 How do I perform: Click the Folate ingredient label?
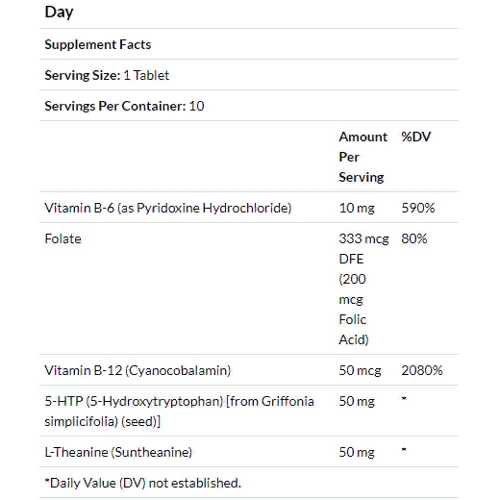63,239
